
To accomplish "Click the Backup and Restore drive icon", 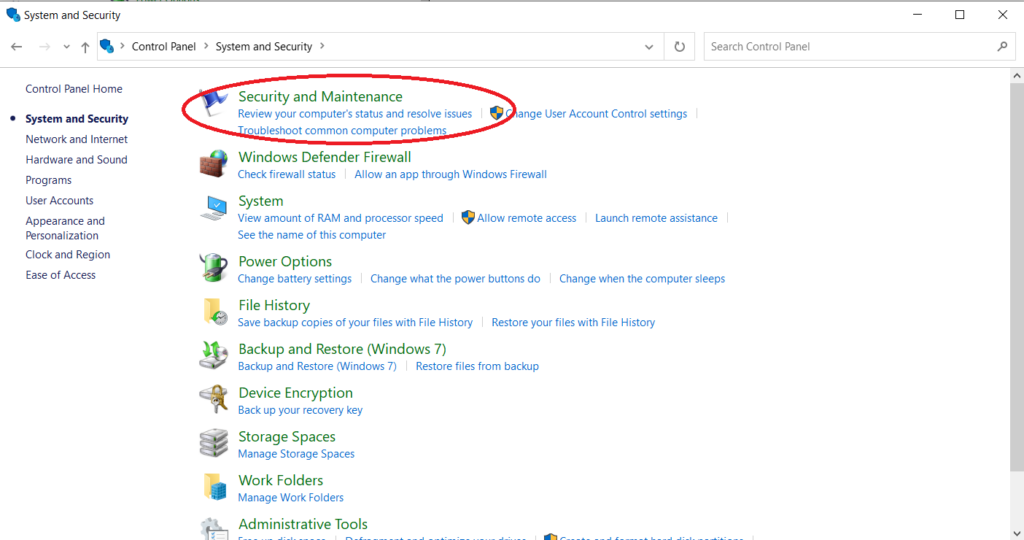I will pyautogui.click(x=214, y=355).
